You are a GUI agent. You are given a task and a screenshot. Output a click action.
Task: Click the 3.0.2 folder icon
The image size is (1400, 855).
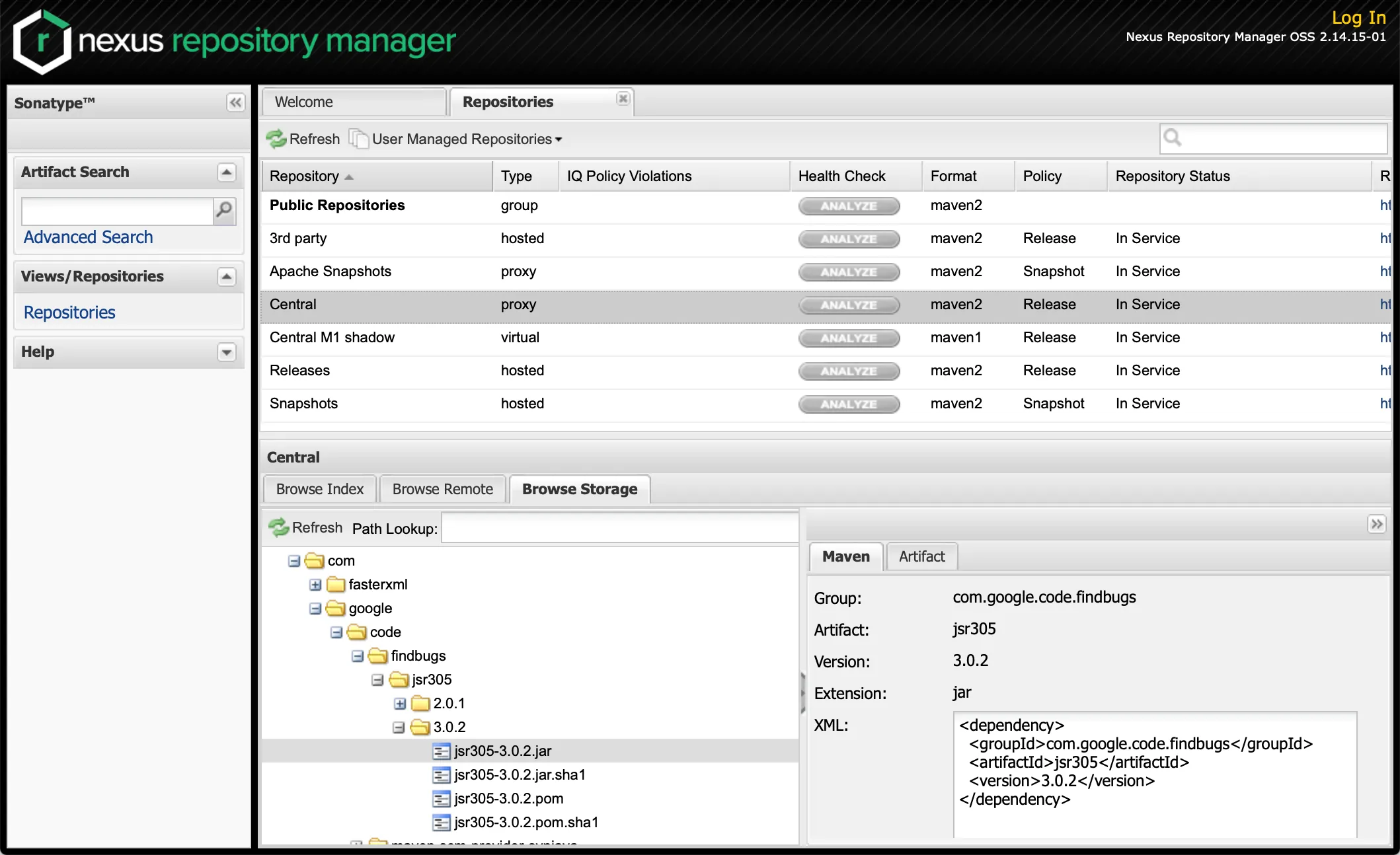click(x=420, y=727)
